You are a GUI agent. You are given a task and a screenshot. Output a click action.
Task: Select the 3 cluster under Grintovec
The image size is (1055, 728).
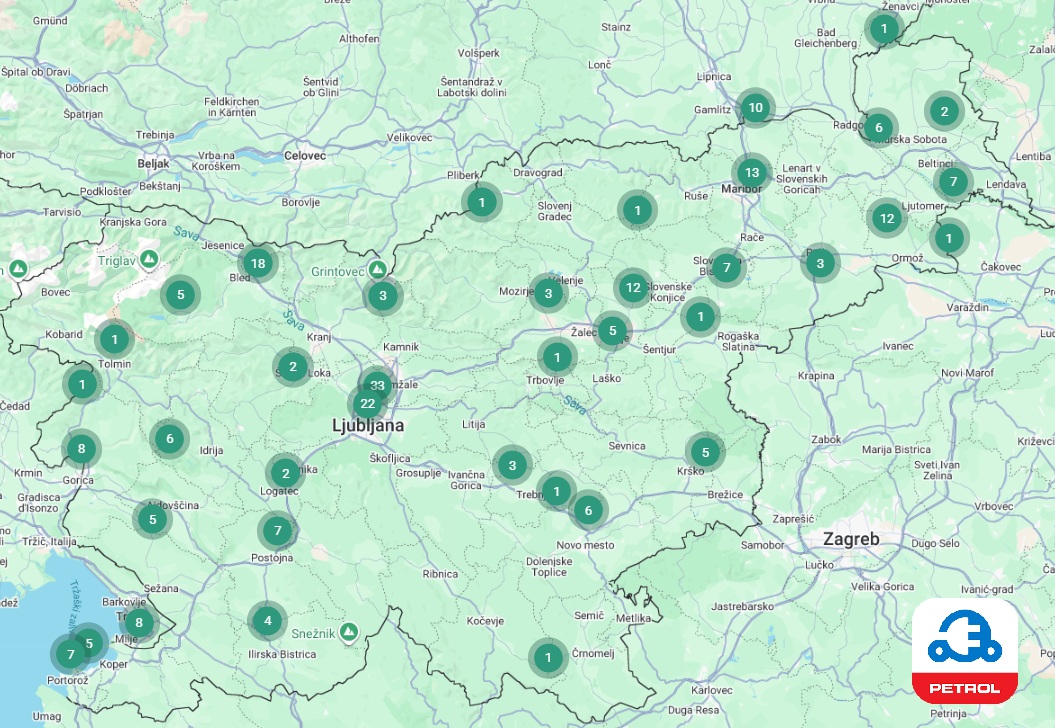[x=383, y=295]
